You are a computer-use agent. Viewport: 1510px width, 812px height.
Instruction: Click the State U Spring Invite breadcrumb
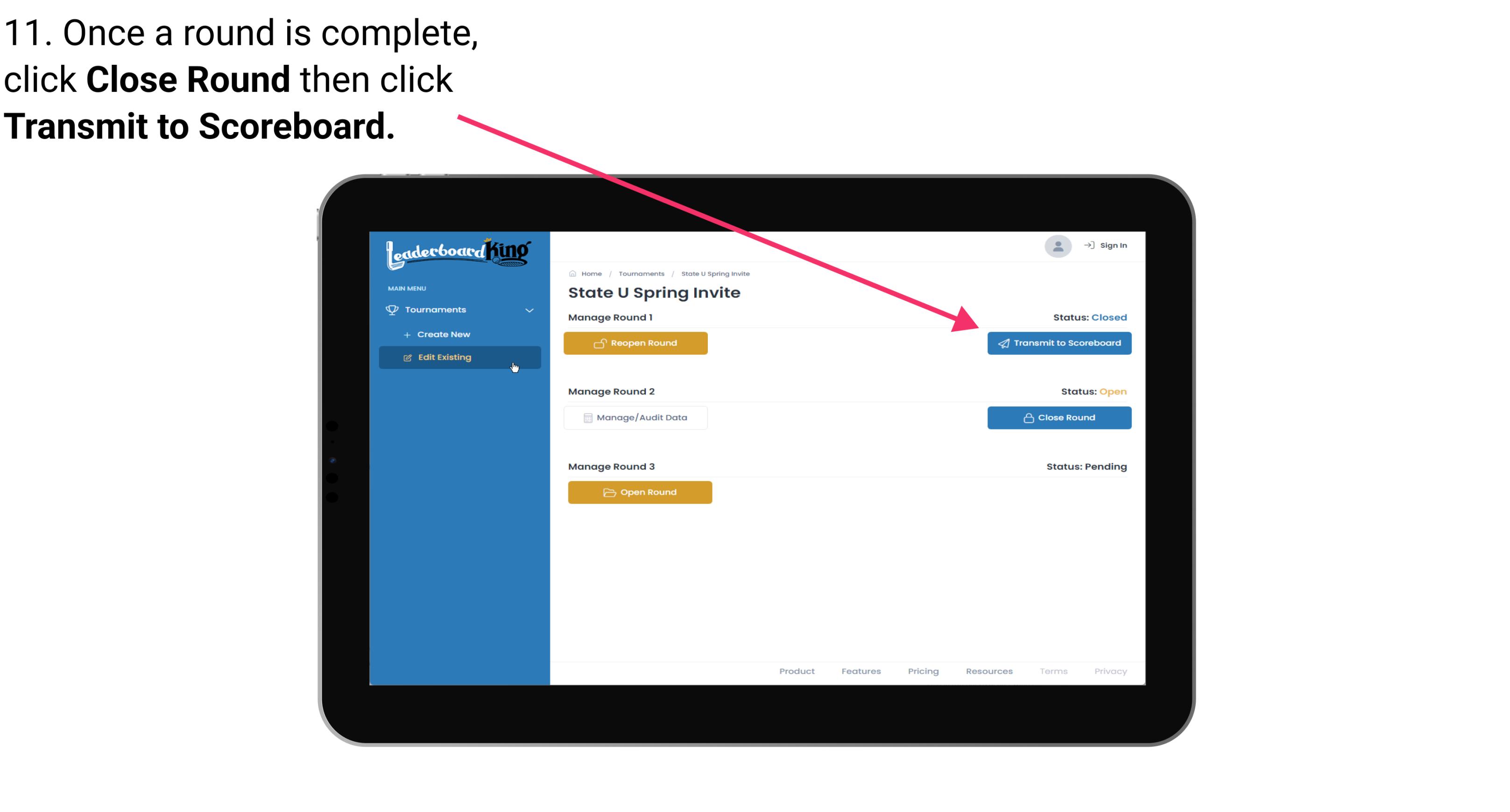[x=715, y=273]
